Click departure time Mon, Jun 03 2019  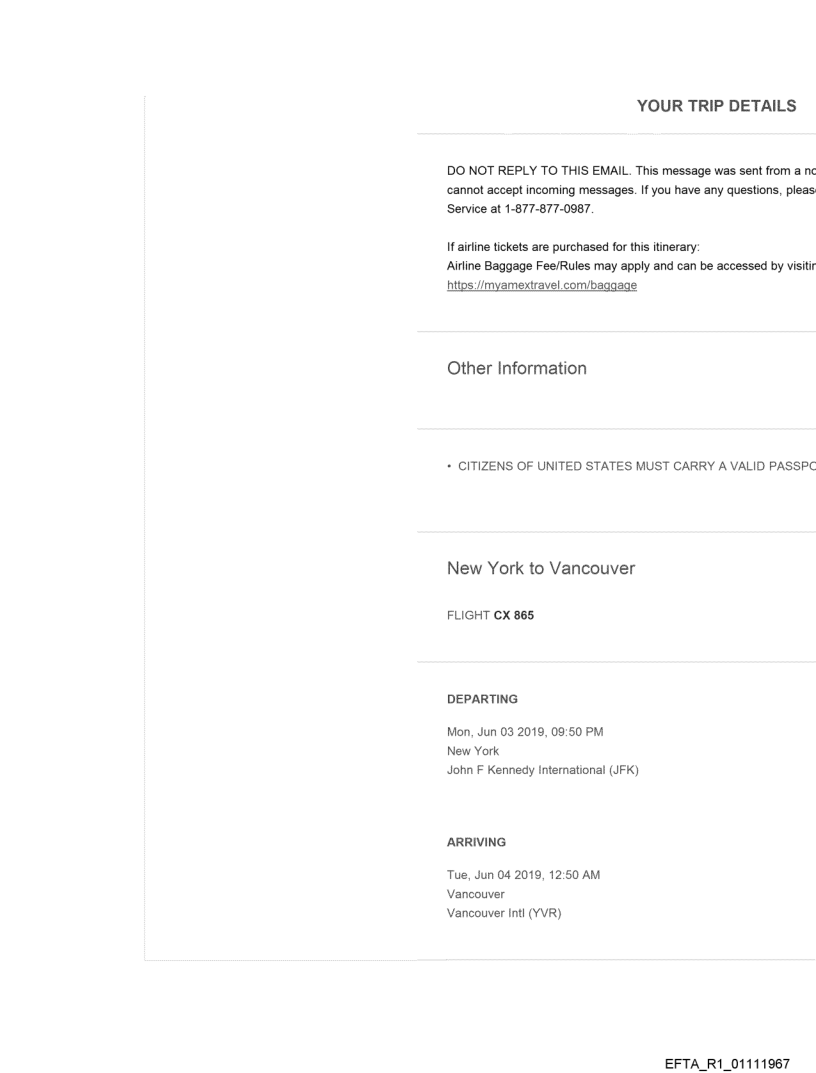[x=524, y=731]
